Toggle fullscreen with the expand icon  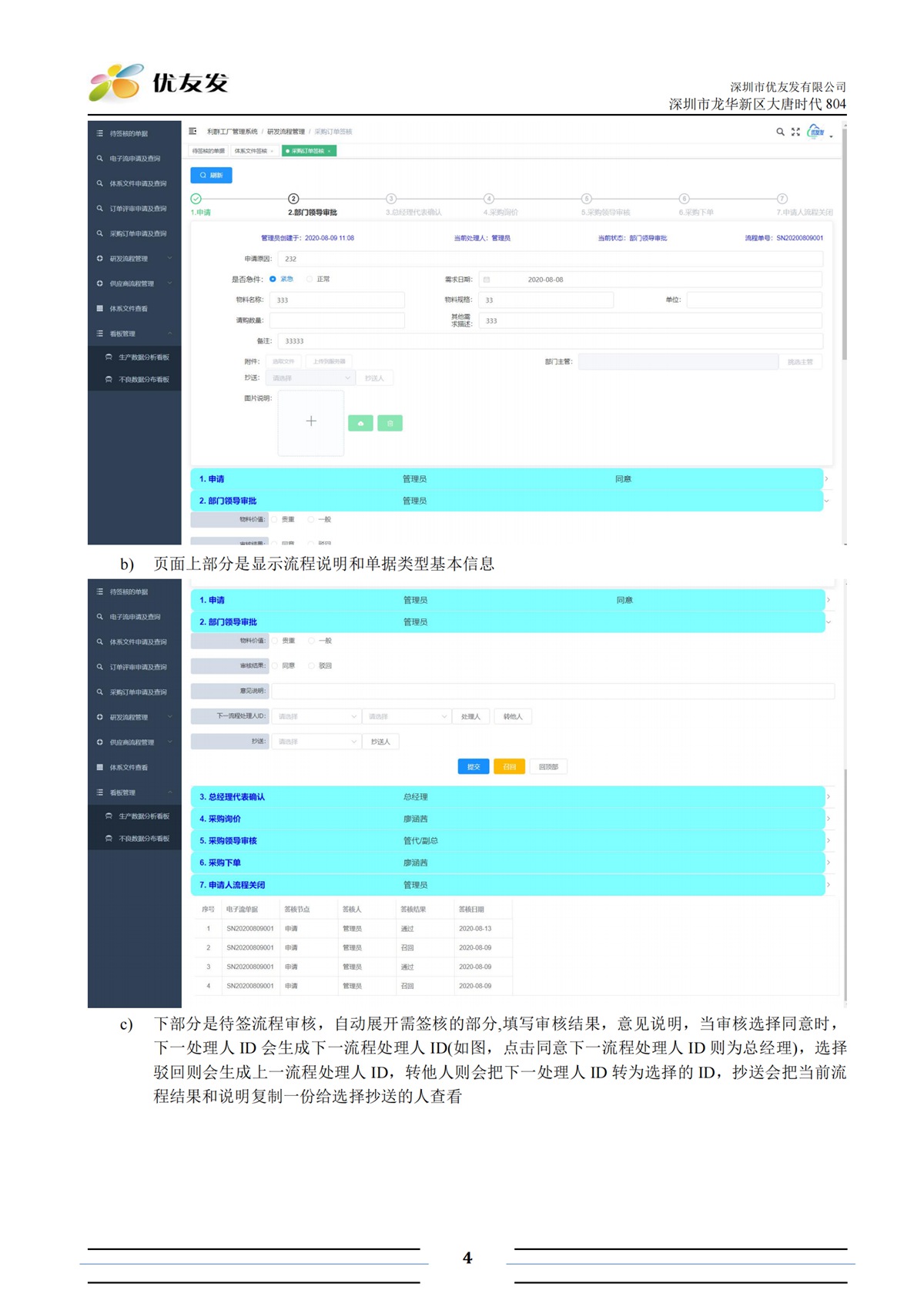[x=795, y=132]
